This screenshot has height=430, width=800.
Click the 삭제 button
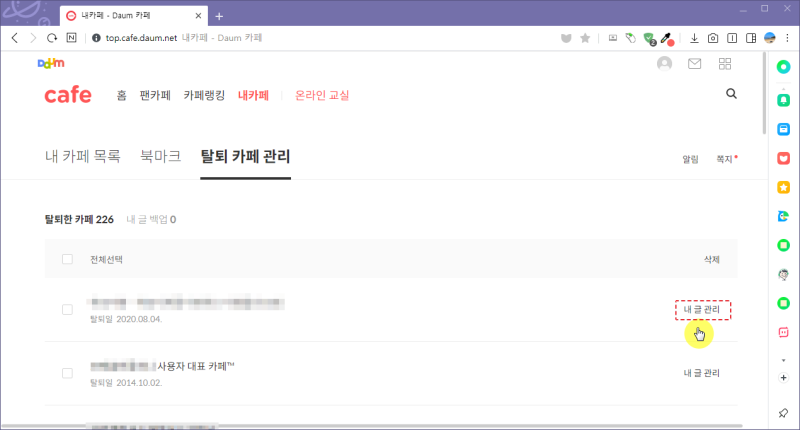coord(712,260)
